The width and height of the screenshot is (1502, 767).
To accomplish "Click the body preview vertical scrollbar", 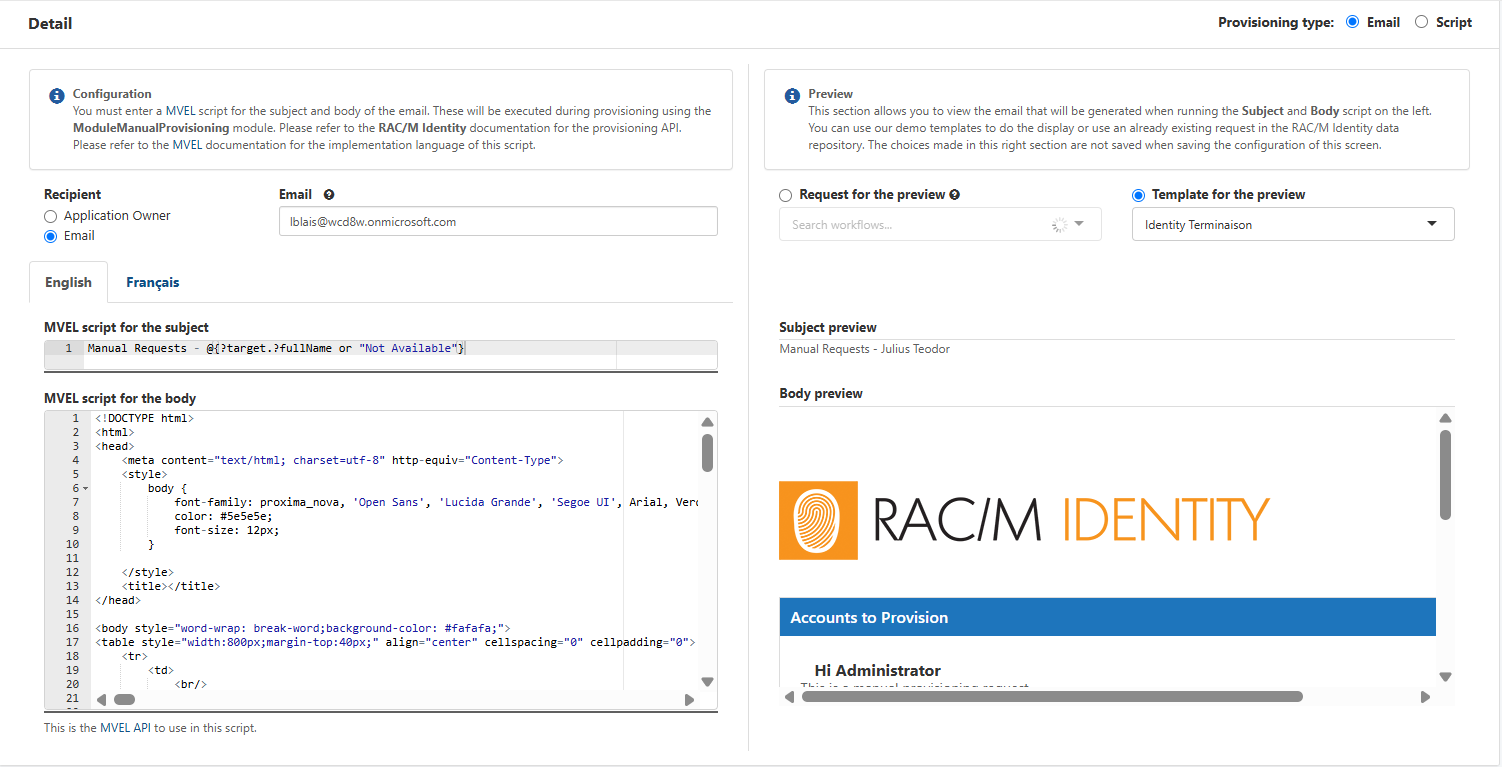I will point(1445,475).
